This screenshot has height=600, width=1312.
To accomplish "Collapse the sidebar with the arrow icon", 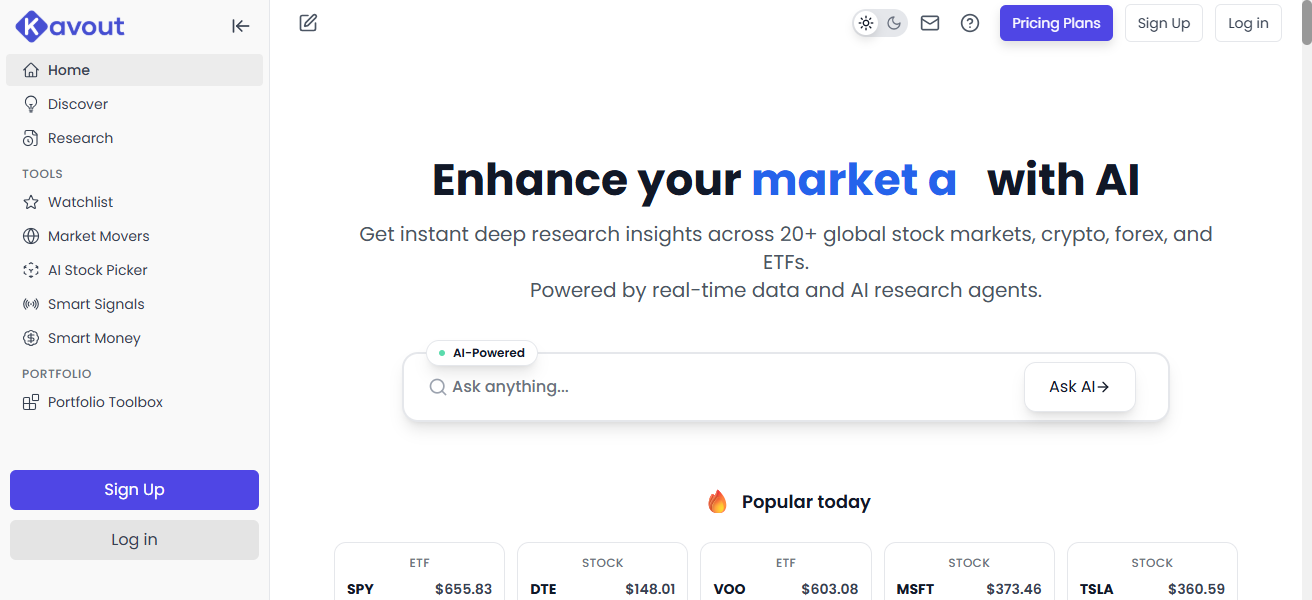I will [240, 26].
